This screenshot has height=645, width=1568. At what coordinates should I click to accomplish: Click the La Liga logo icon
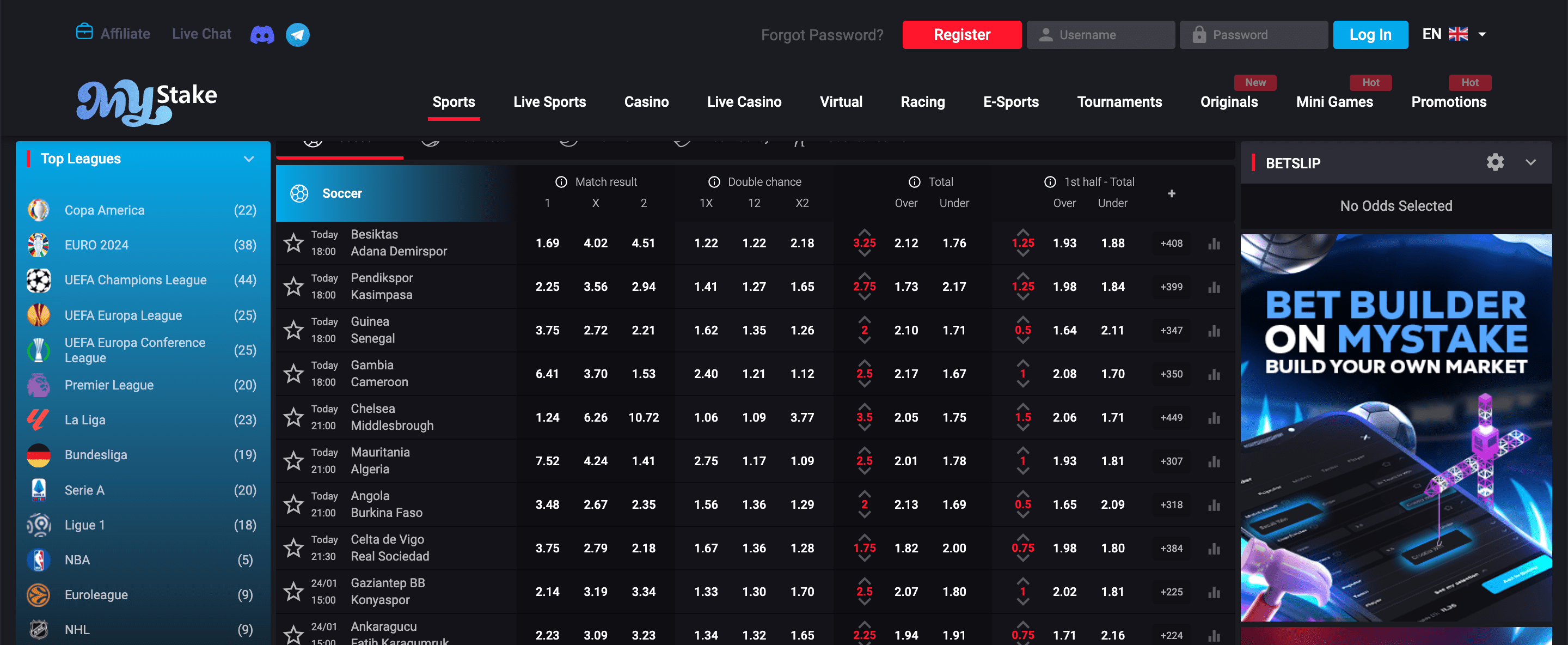(39, 419)
